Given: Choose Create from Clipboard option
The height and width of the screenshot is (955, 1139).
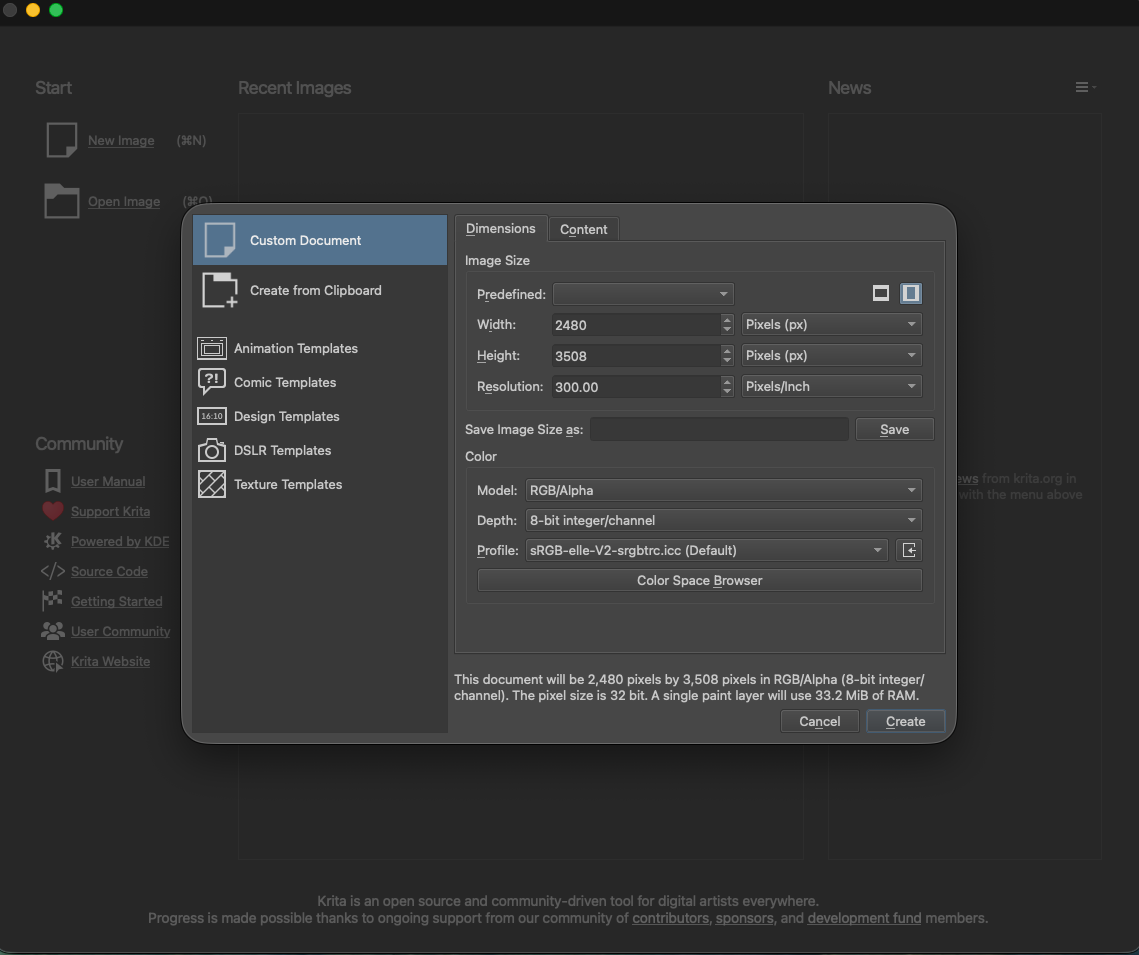Looking at the screenshot, I should click(x=320, y=290).
